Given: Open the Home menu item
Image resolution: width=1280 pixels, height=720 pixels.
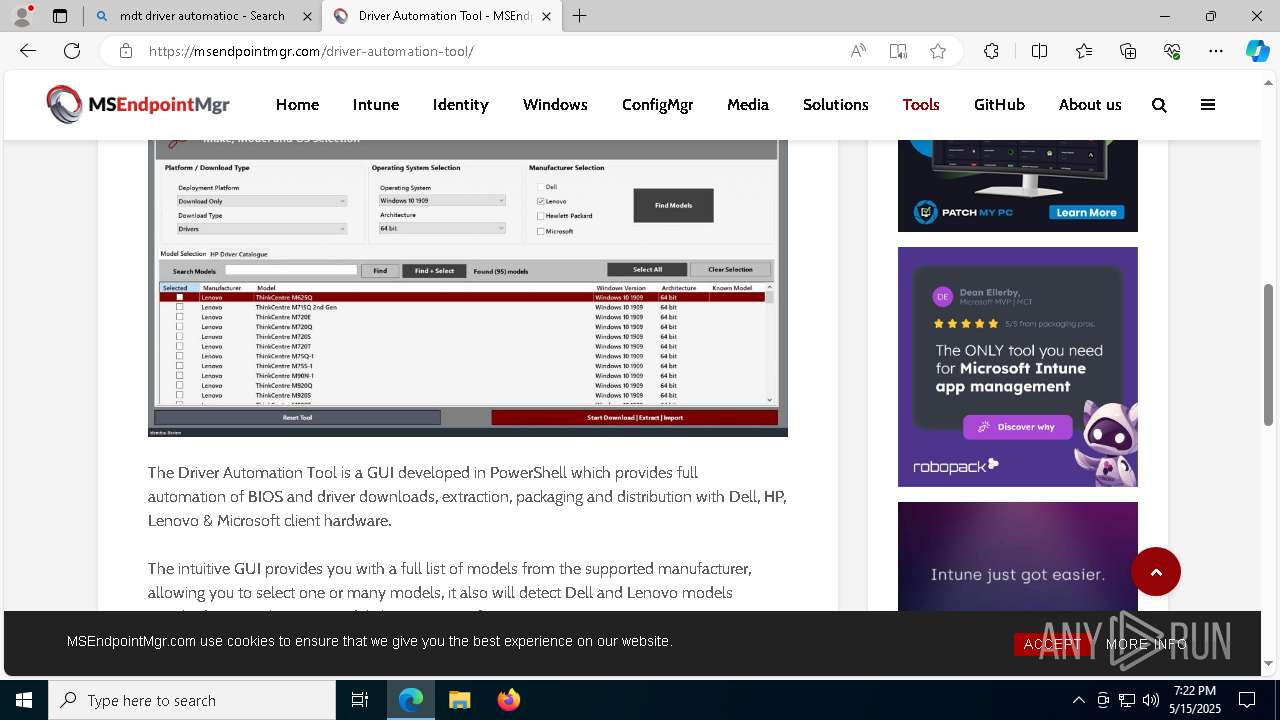Looking at the screenshot, I should [x=297, y=105].
